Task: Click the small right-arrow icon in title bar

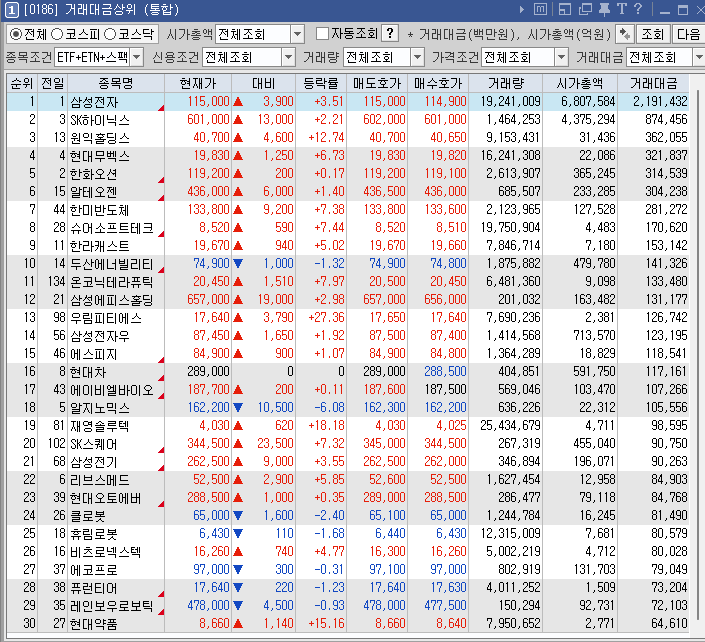Action: point(522,9)
